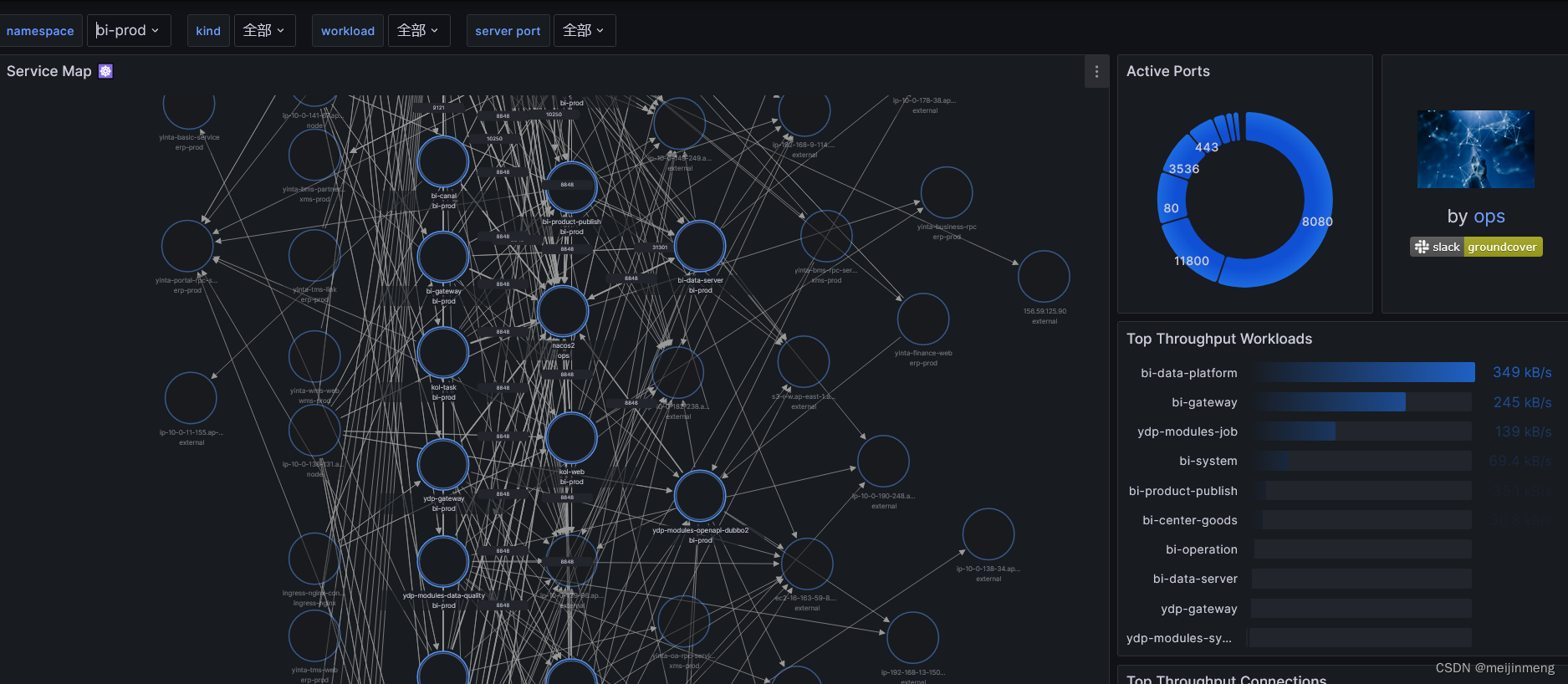Click the bi-system workload row label

[1208, 461]
